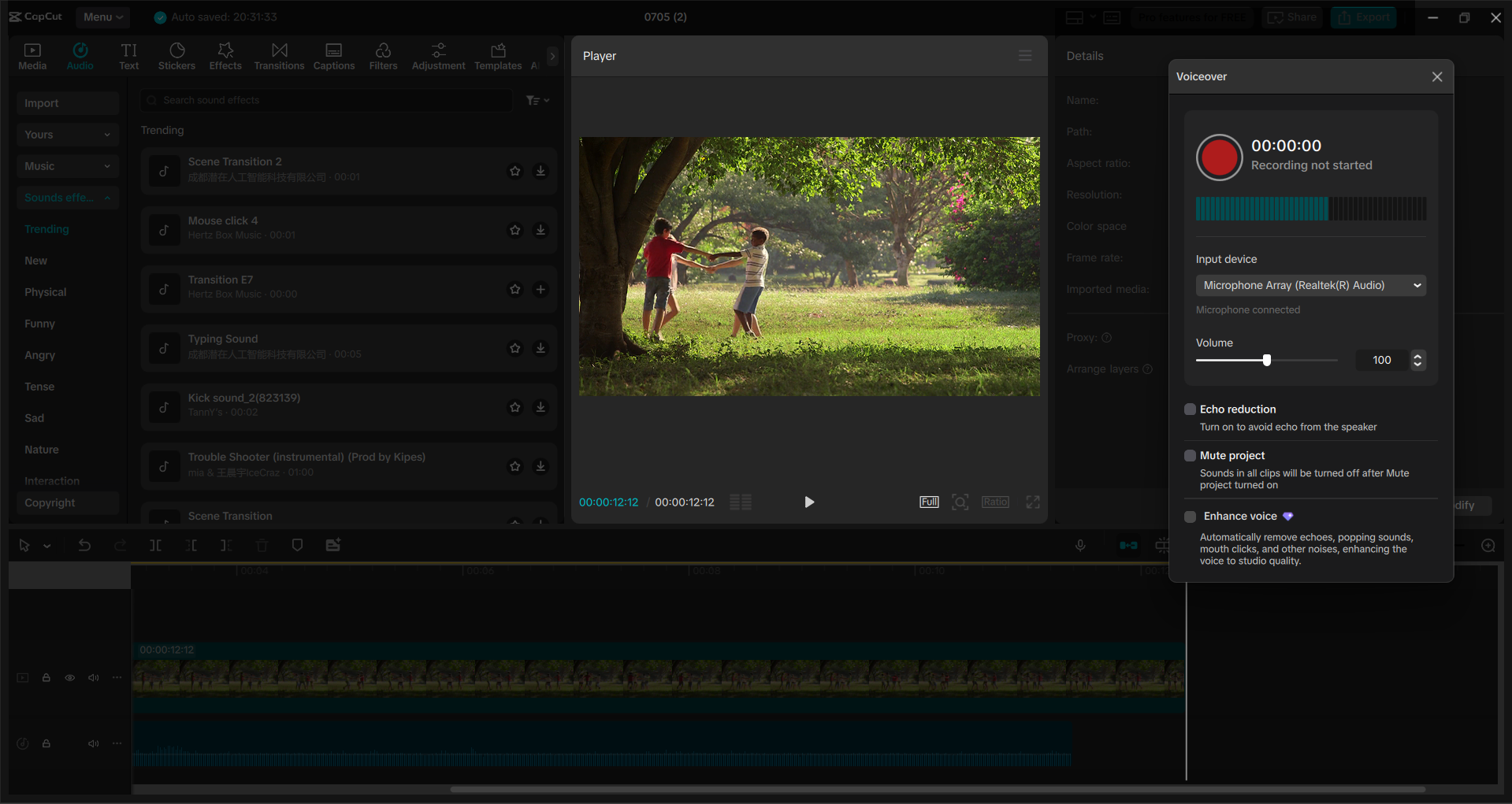Click the Export button
1512x804 pixels.
[x=1363, y=17]
